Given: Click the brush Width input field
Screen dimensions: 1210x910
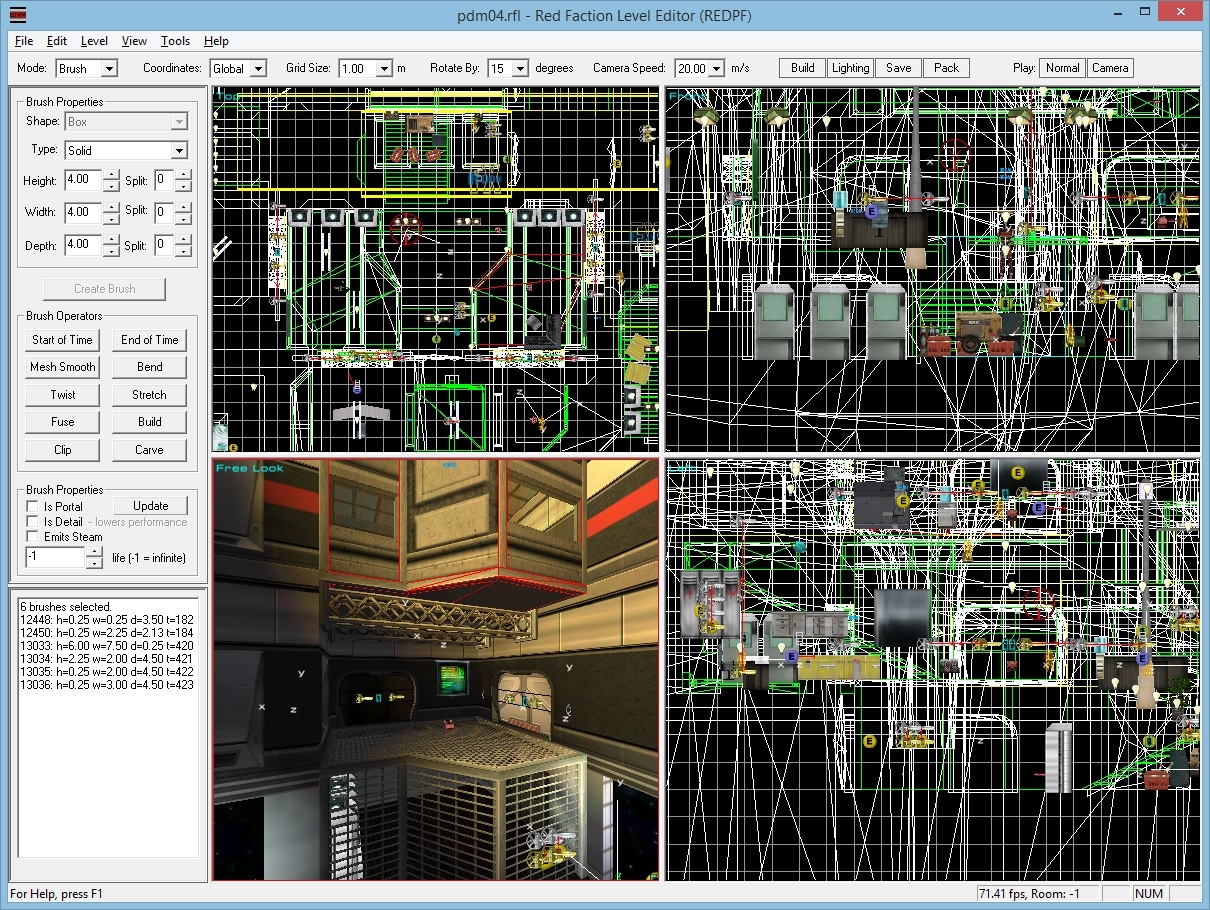Looking at the screenshot, I should click(81, 212).
